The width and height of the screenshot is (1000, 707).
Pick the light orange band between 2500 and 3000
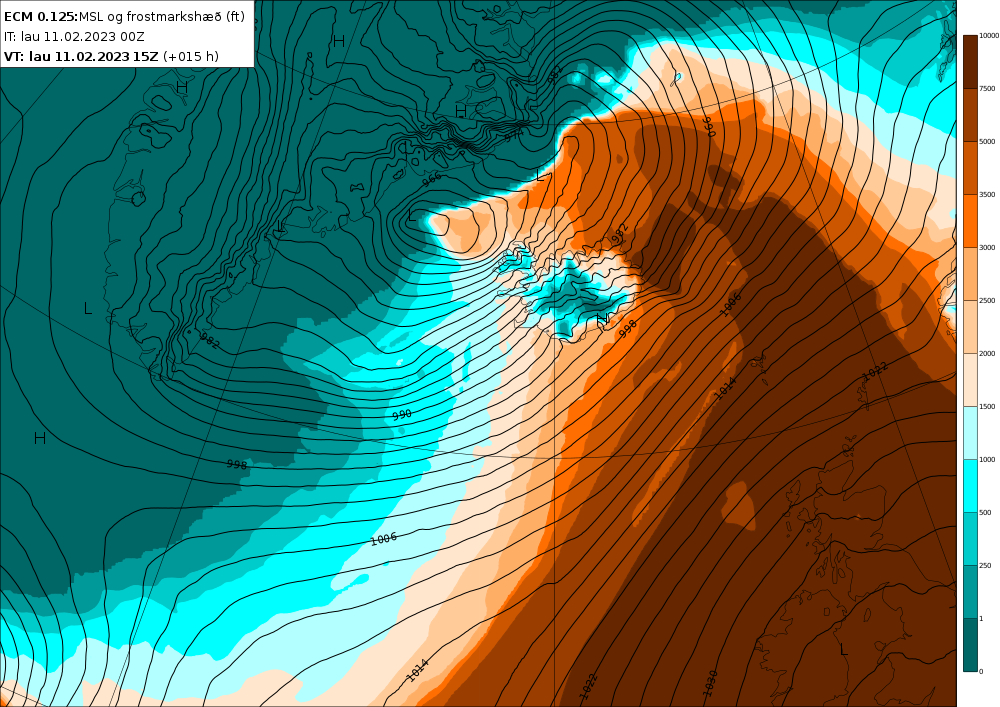coord(969,273)
